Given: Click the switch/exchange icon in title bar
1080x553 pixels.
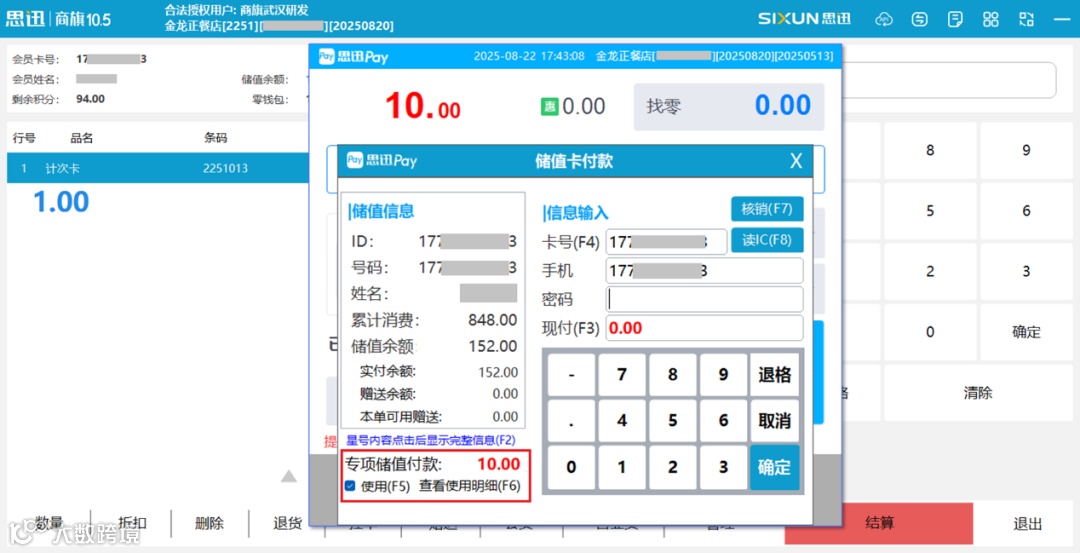Looking at the screenshot, I should [x=920, y=19].
